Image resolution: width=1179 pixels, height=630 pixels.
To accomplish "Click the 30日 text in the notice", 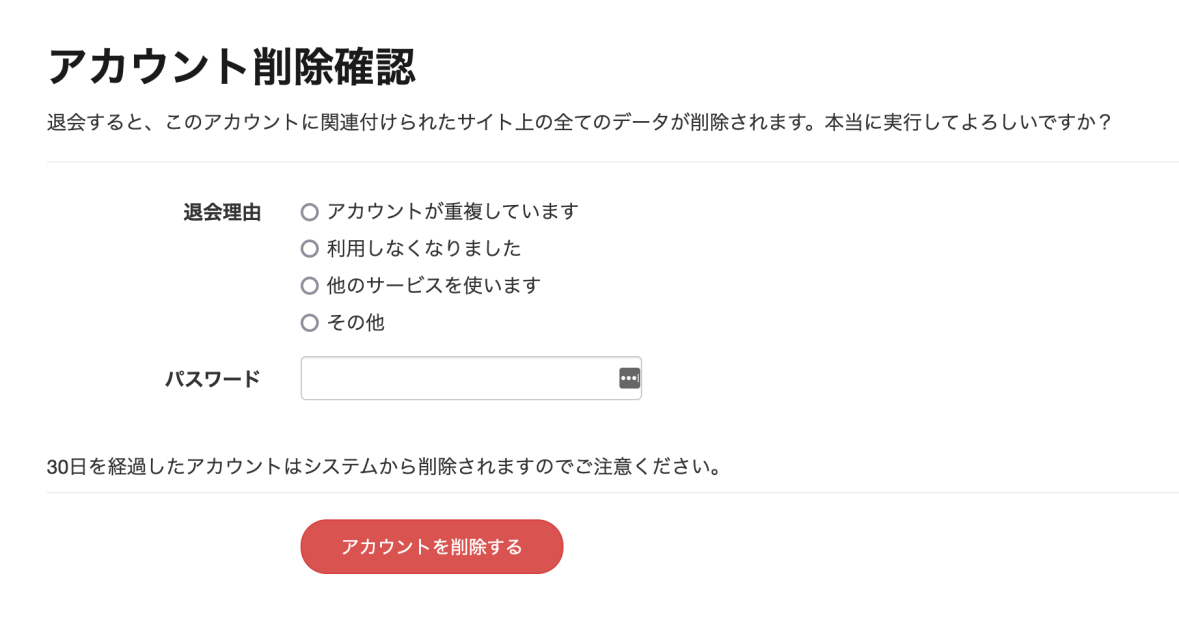I will coord(60,467).
